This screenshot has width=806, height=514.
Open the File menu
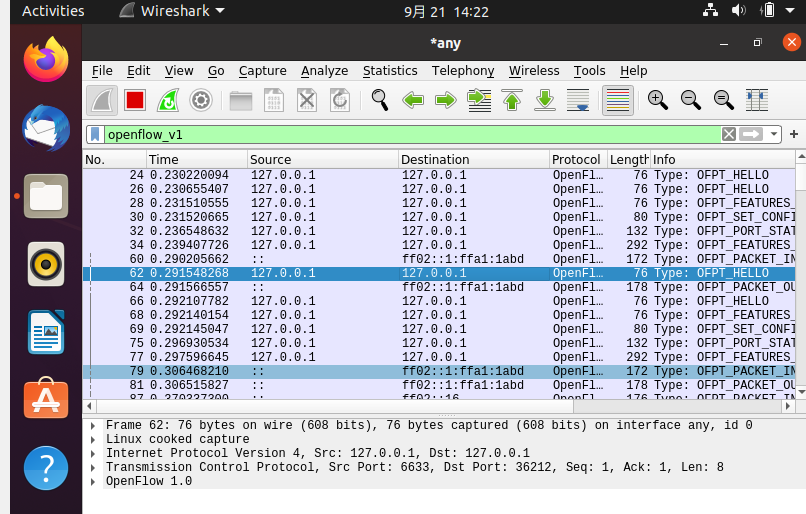[102, 71]
